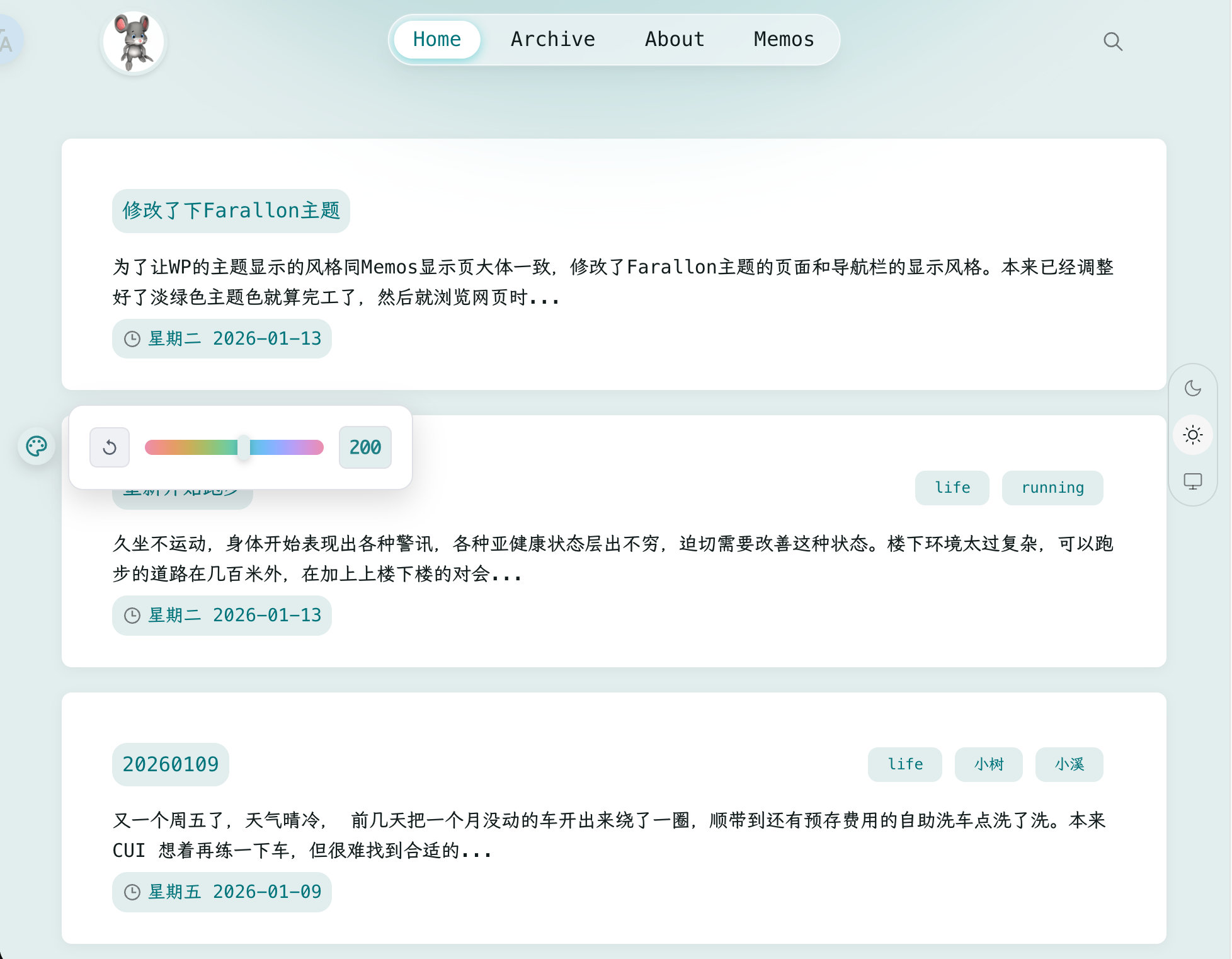This screenshot has width=1232, height=959.
Task: Click the clock icon on the first post's date
Action: 132,338
